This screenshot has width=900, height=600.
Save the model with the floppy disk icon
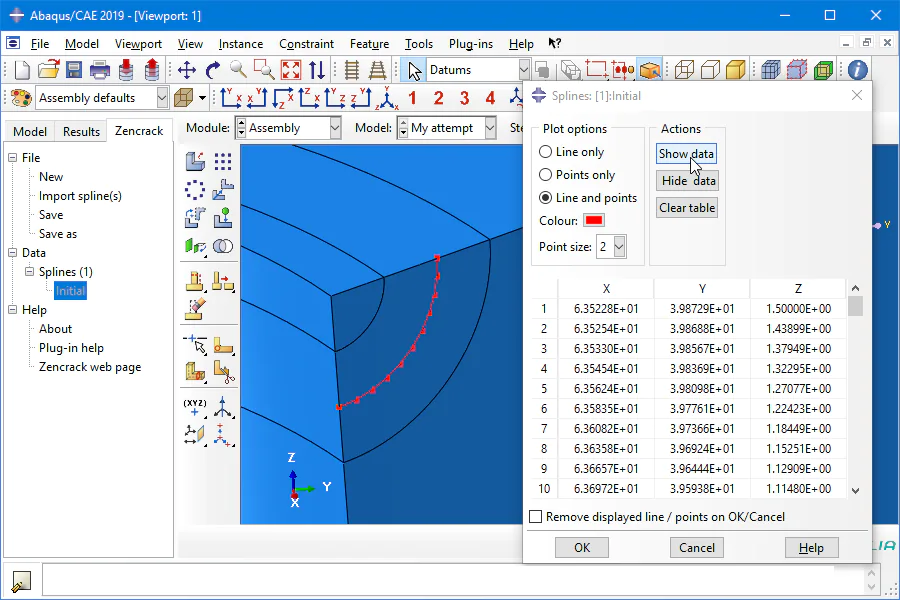coord(74,70)
